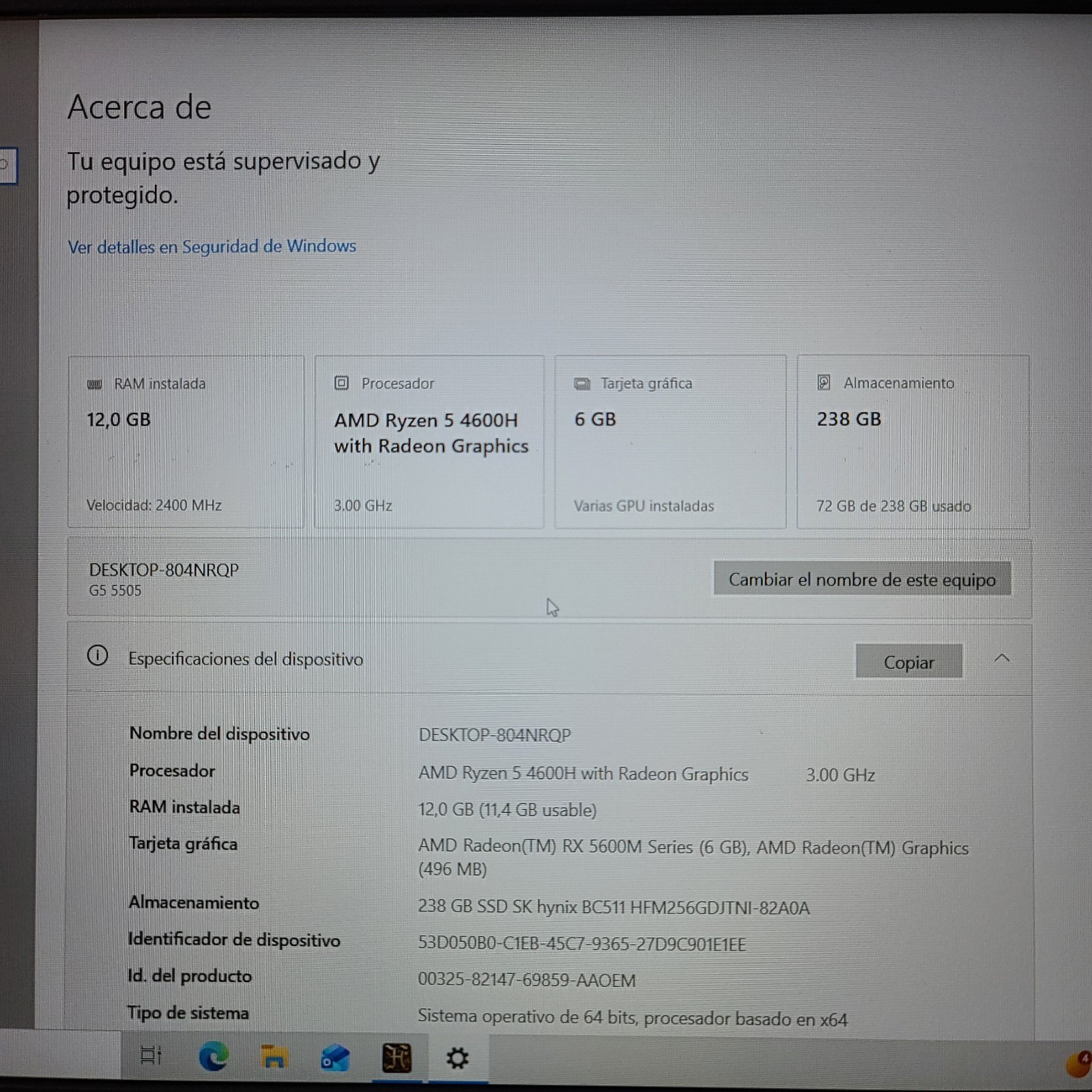Click the SK hynix BC511 storage value
Viewport: 1092px width, 1092px height.
tap(614, 908)
